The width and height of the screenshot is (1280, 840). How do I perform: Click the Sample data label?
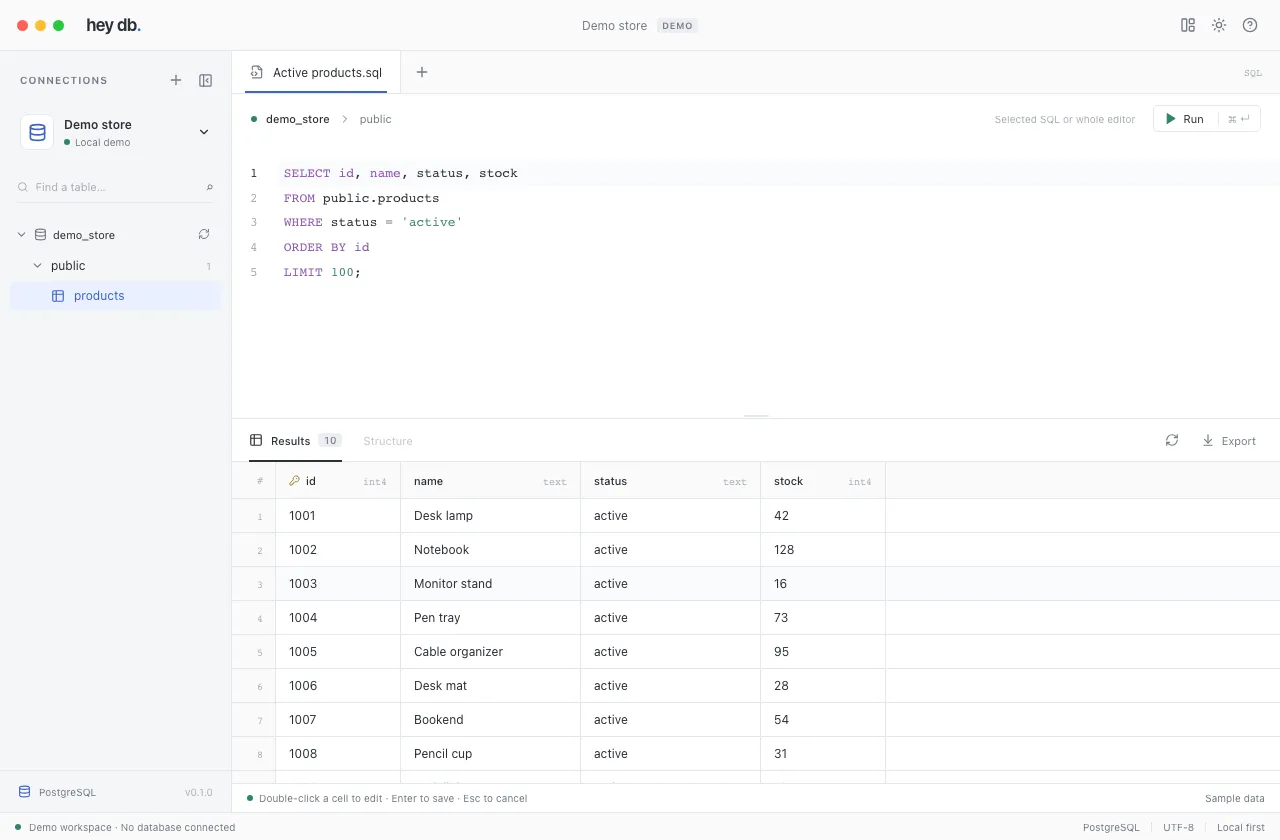(x=1235, y=798)
